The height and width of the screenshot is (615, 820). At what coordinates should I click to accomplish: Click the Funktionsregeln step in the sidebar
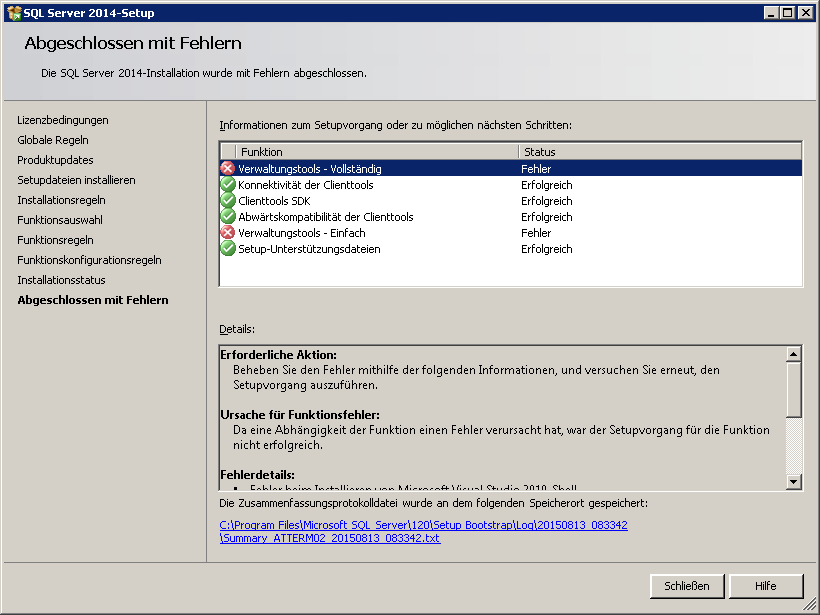click(x=55, y=240)
